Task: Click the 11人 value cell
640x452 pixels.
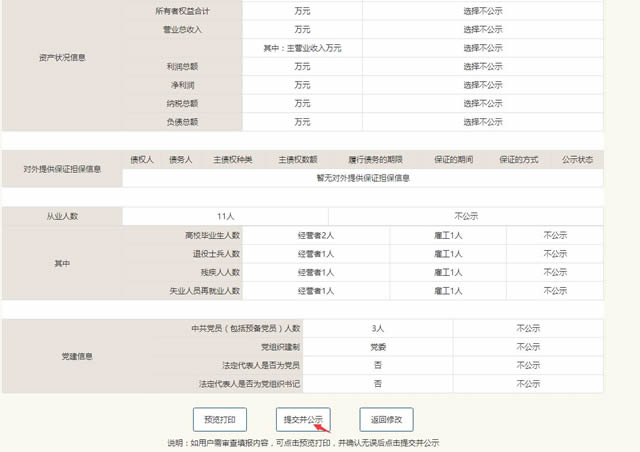Action: (x=225, y=216)
